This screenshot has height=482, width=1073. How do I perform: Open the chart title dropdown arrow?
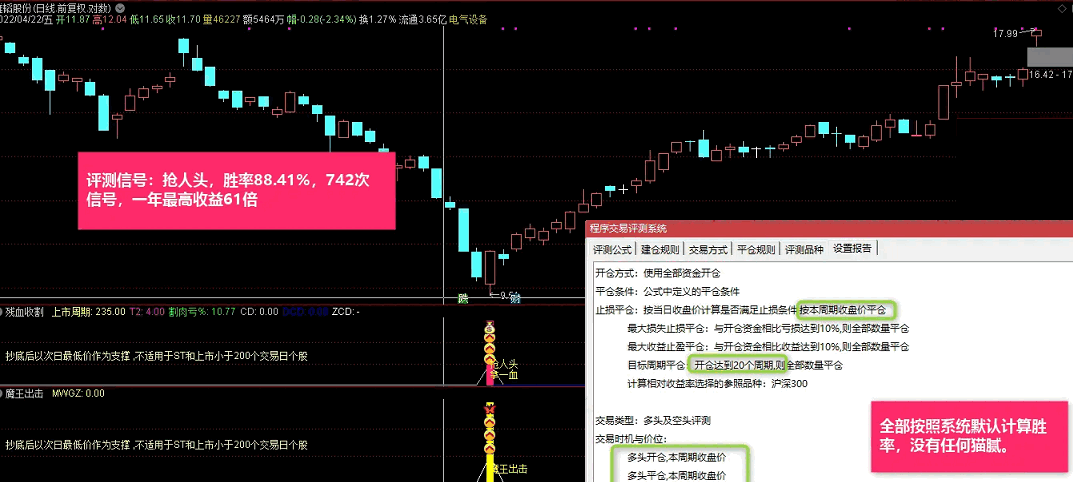coord(120,8)
